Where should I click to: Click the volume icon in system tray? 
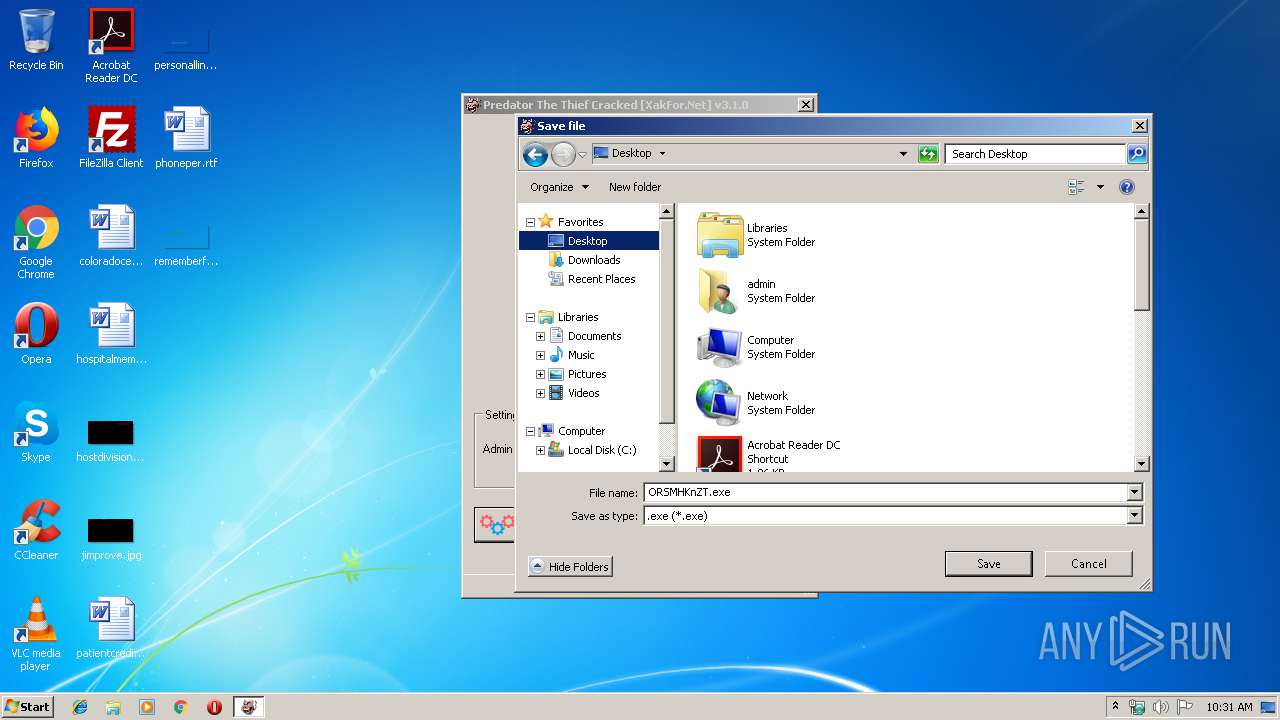click(x=1161, y=707)
